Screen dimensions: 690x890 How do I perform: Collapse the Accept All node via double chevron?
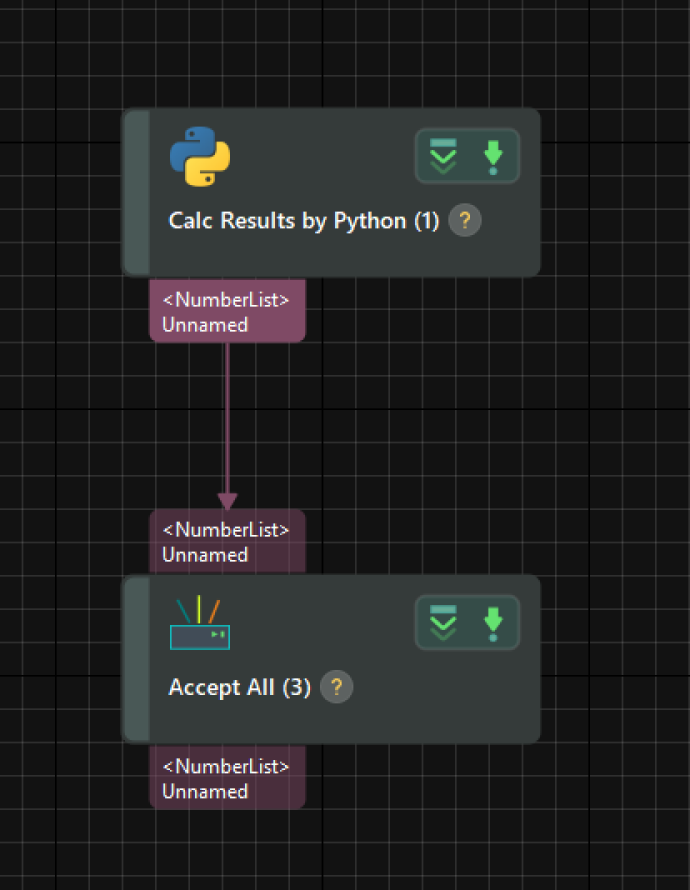442,622
